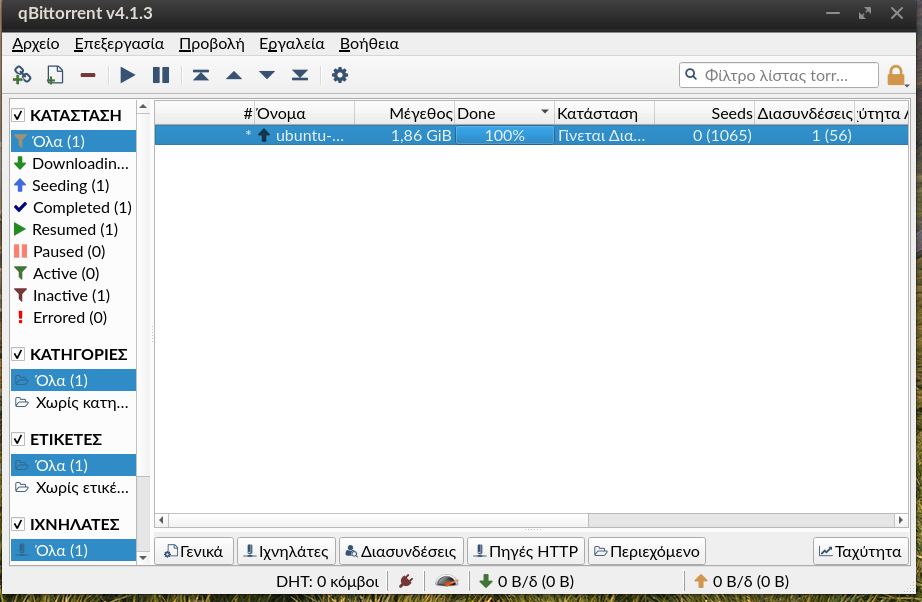Open the Εργαλεία menu

tap(292, 44)
